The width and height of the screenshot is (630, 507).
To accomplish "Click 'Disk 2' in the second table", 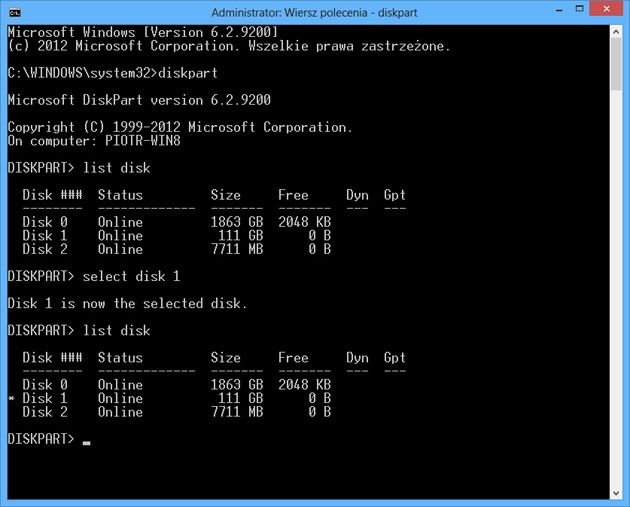I will (x=45, y=412).
